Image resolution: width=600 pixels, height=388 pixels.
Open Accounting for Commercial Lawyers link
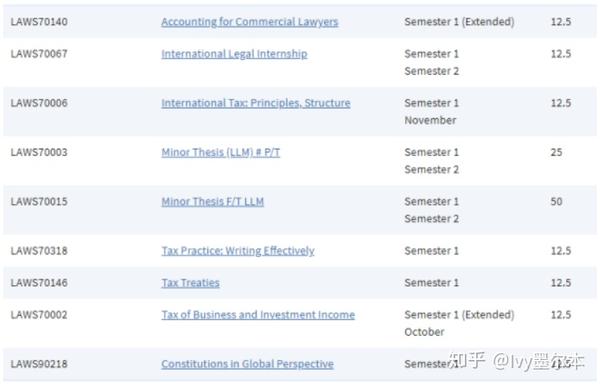249,22
